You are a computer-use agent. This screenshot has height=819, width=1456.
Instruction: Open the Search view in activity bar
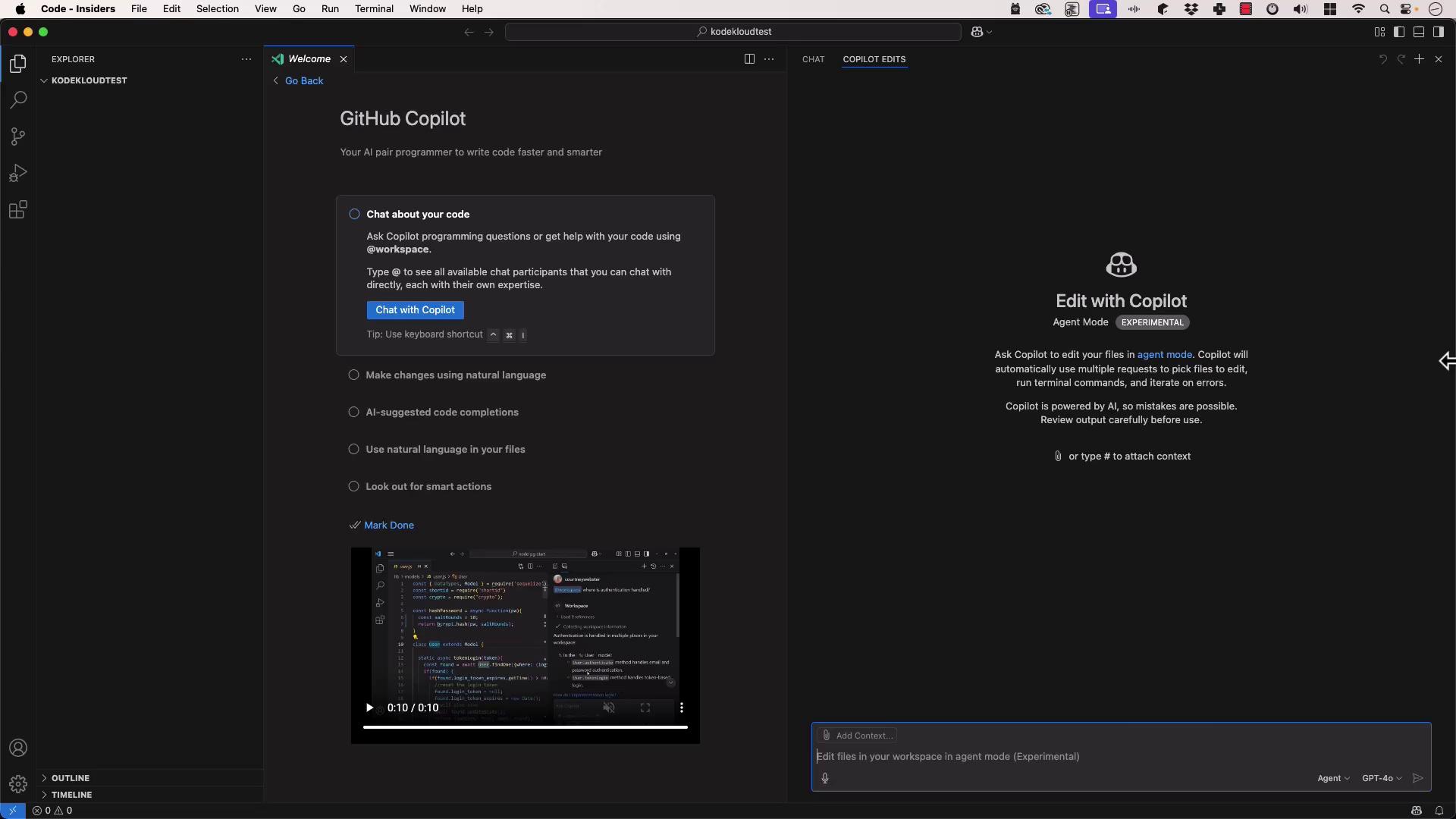[x=18, y=100]
